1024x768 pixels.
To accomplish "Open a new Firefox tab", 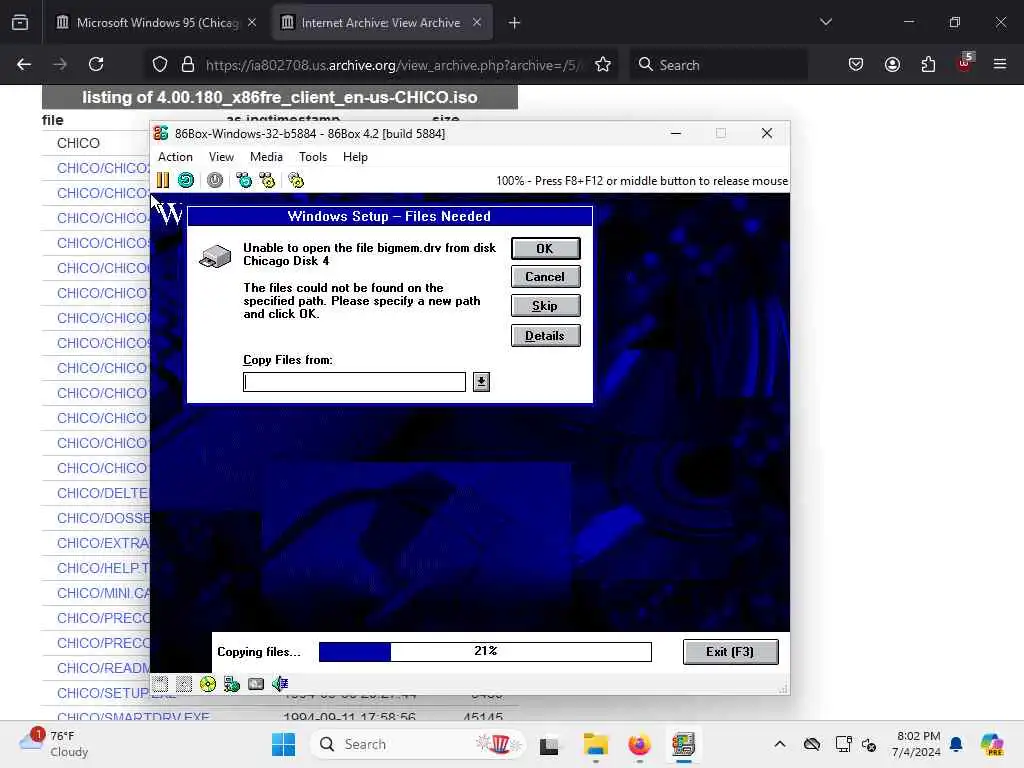I will point(514,23).
